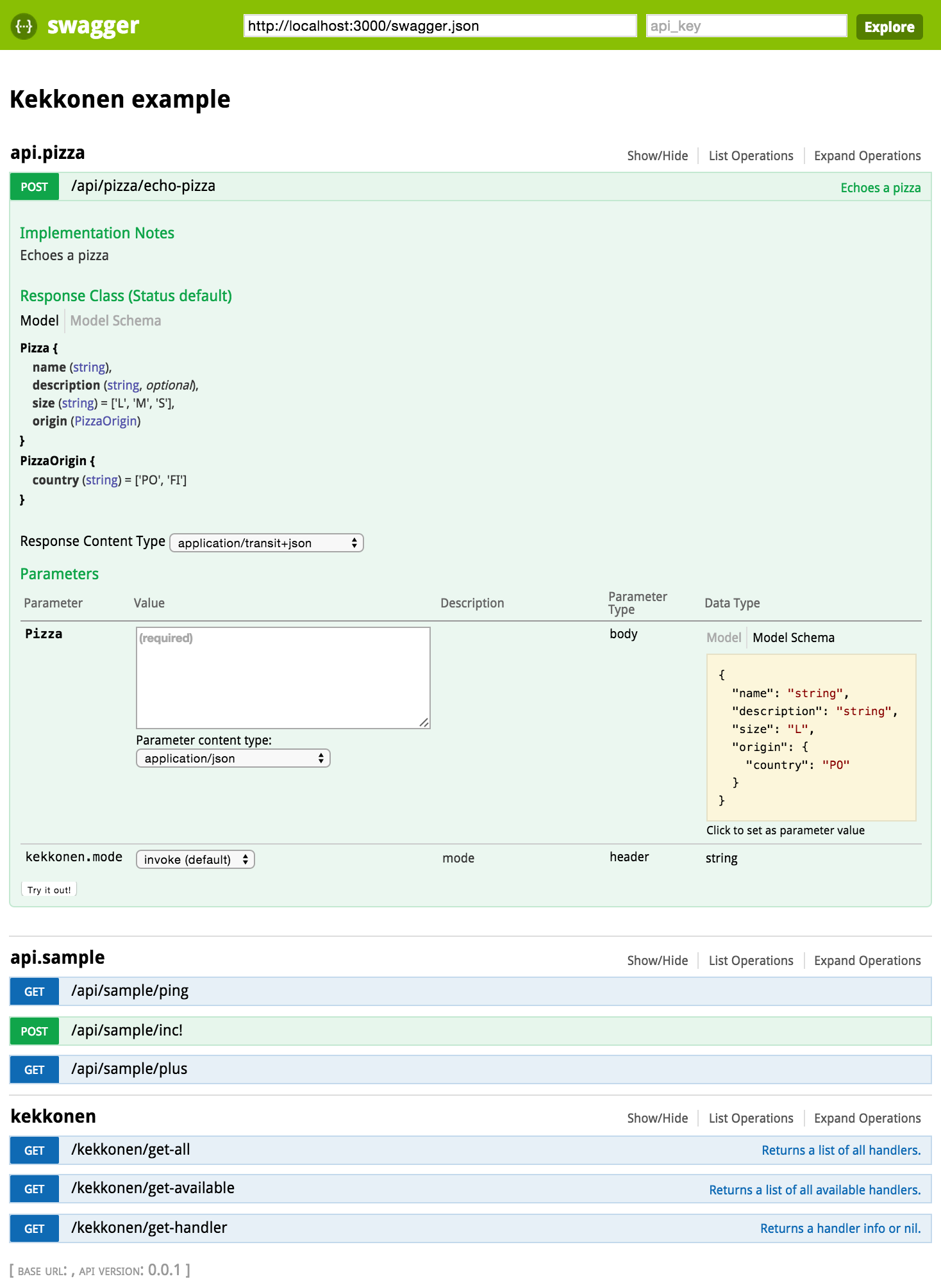Image resolution: width=941 pixels, height=1288 pixels.
Task: Click the API VERSION 0.0.1 footer text
Action: pyautogui.click(x=135, y=1270)
